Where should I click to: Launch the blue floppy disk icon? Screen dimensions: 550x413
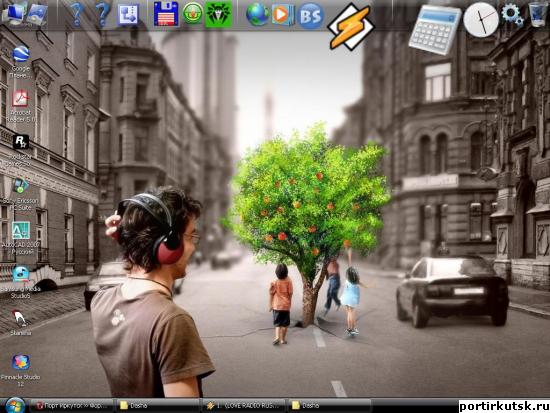coord(166,14)
